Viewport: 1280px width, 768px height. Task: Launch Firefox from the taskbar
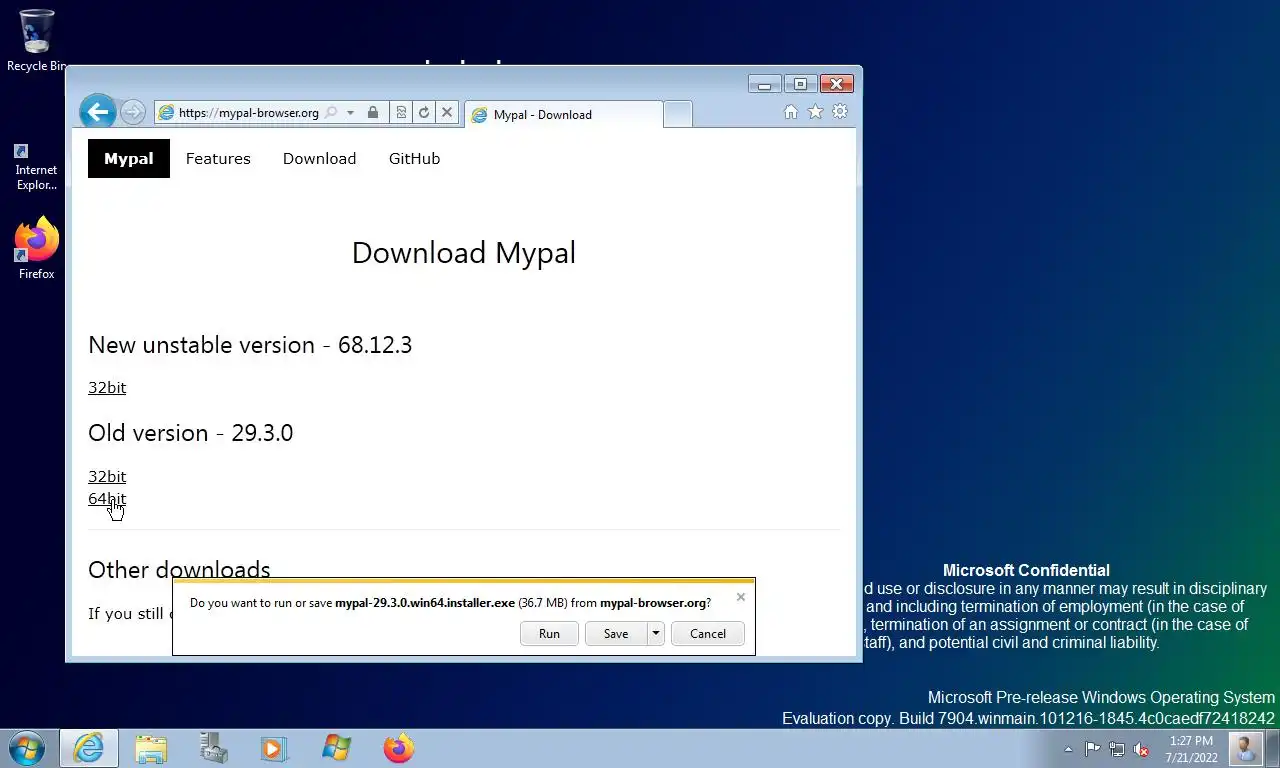point(398,748)
